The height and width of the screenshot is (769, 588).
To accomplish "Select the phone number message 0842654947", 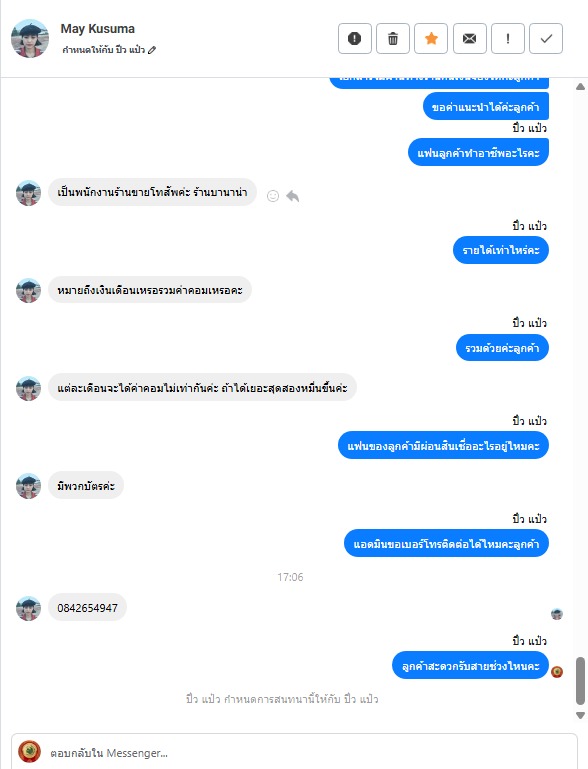I will pos(87,608).
